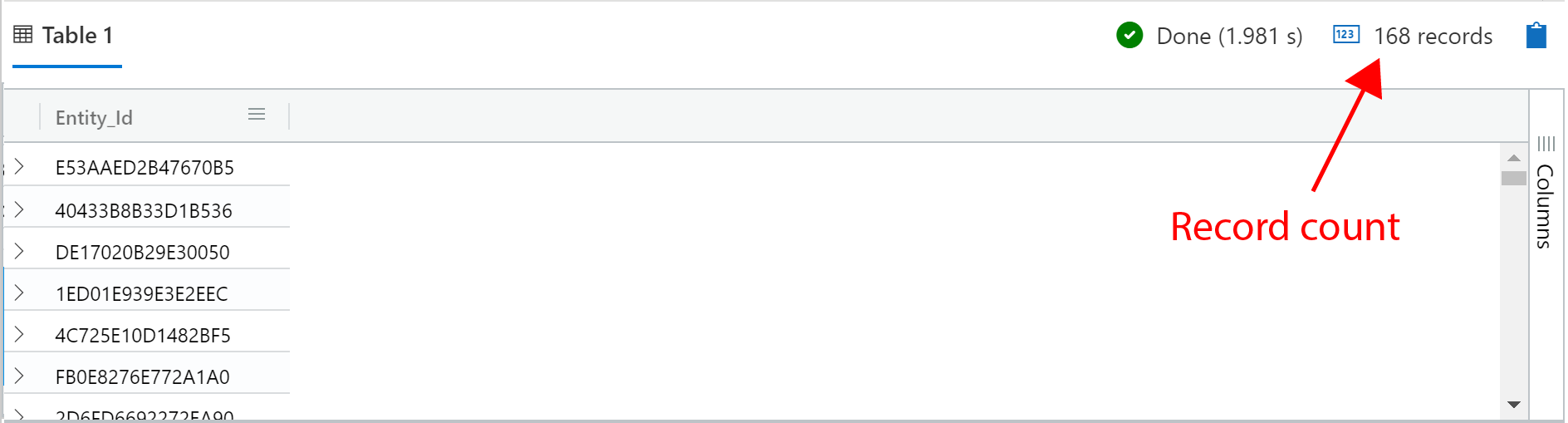Click the clipboard copy icon
Image resolution: width=1568 pixels, height=423 pixels.
coord(1536,36)
